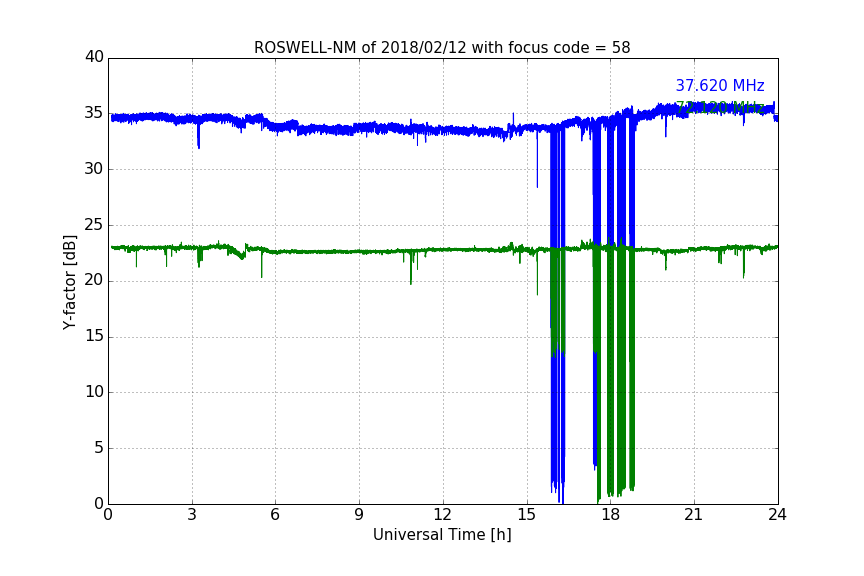Click x-axis tick label 18
The image size is (864, 576).
pos(610,515)
